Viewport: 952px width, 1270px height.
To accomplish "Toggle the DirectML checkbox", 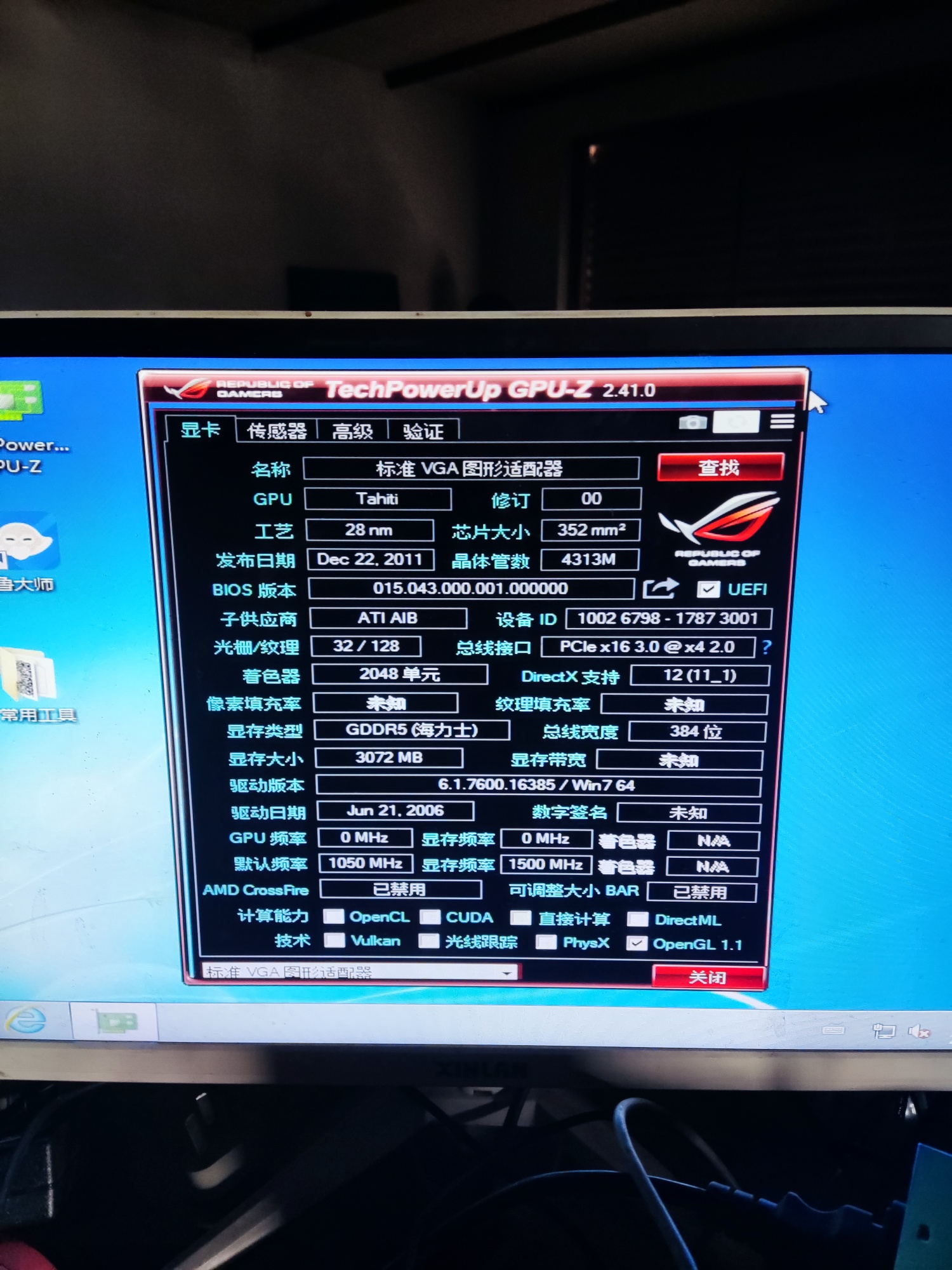I will click(x=638, y=919).
